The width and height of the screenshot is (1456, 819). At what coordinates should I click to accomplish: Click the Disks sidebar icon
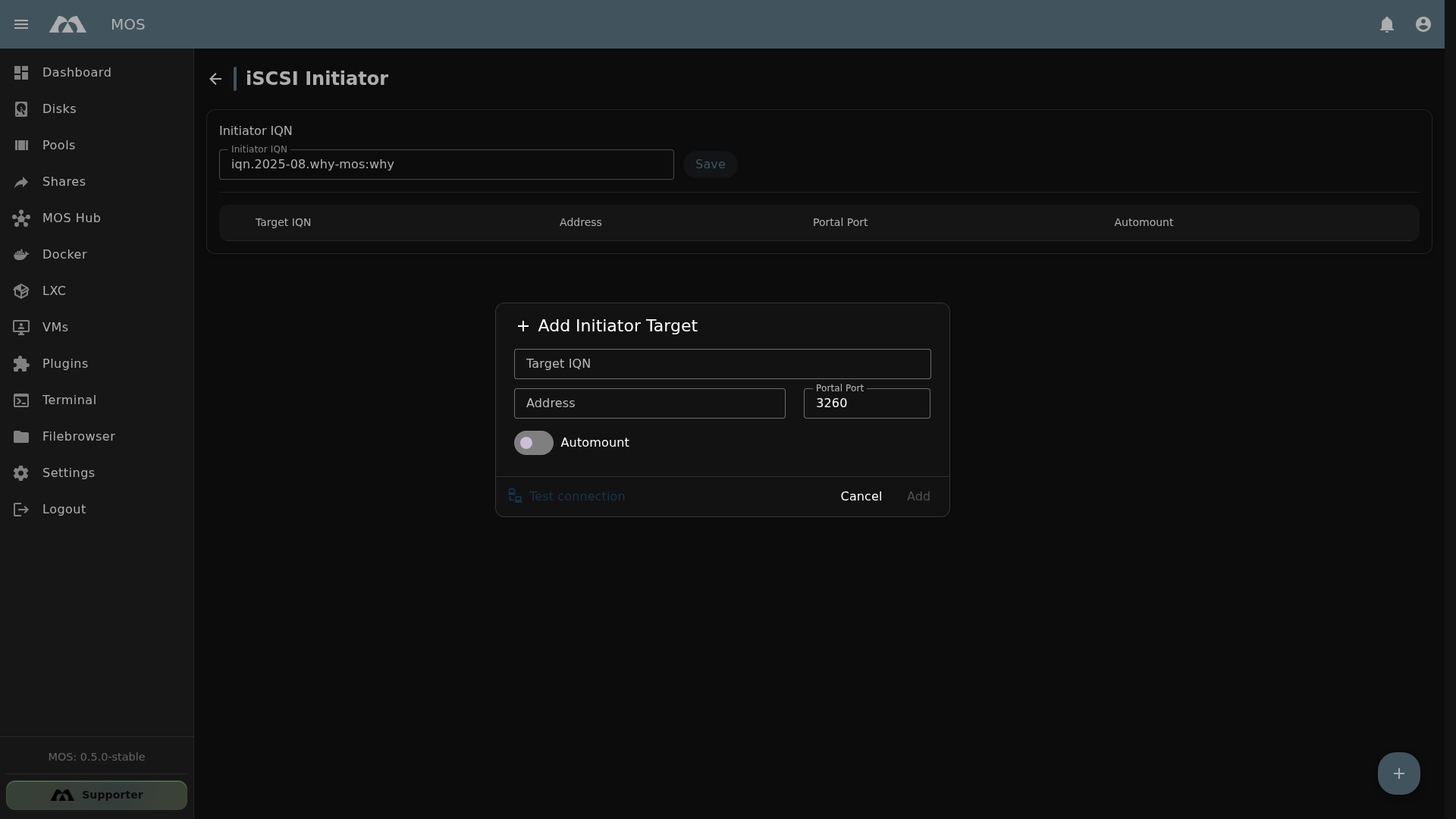[x=21, y=109]
